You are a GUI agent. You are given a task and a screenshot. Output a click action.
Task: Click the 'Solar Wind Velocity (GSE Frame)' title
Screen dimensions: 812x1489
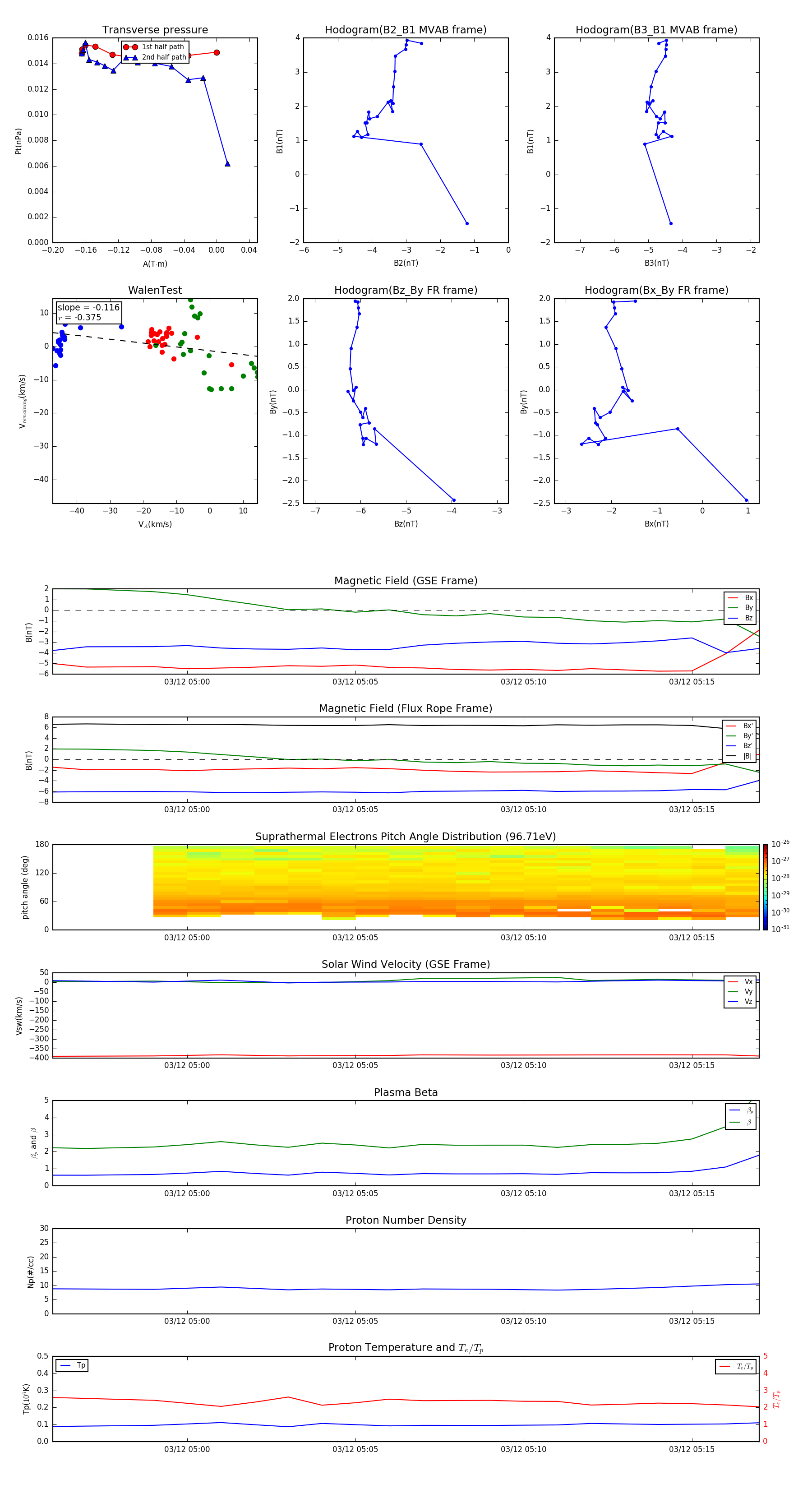click(406, 965)
